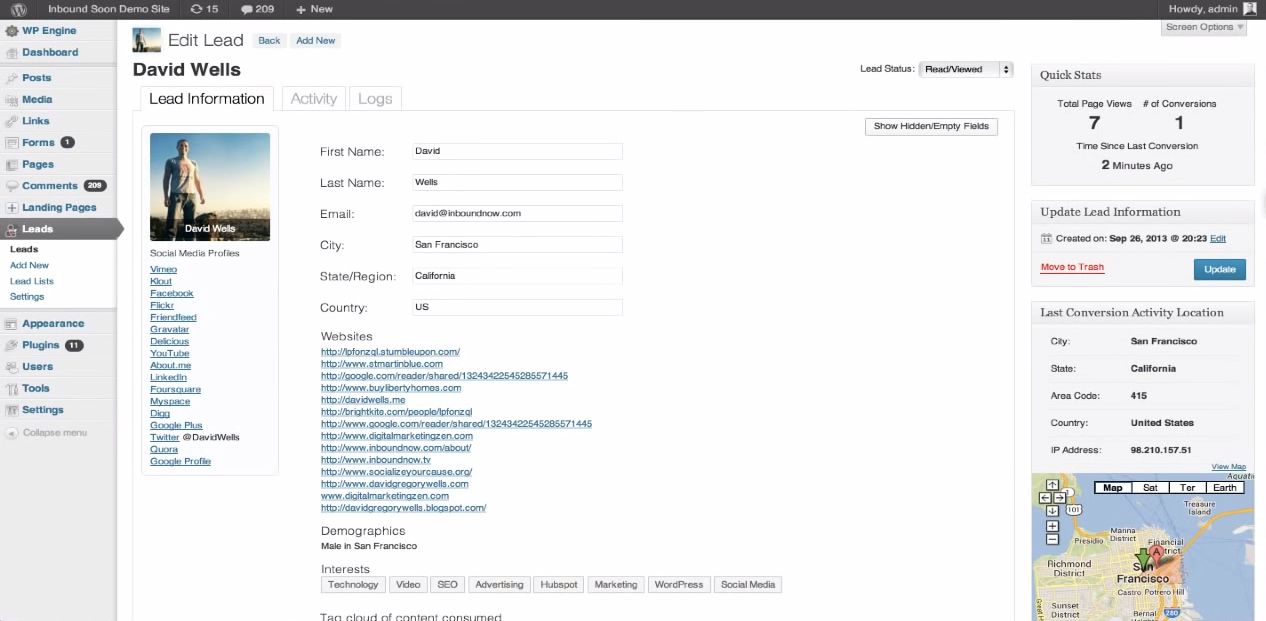
Task: Switch map to Sat view
Action: click(1150, 488)
